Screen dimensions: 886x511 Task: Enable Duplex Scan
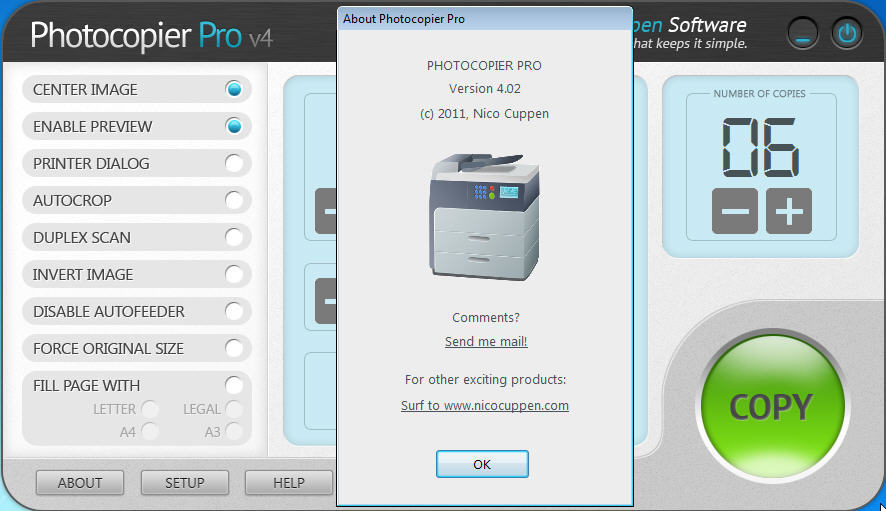[x=234, y=237]
